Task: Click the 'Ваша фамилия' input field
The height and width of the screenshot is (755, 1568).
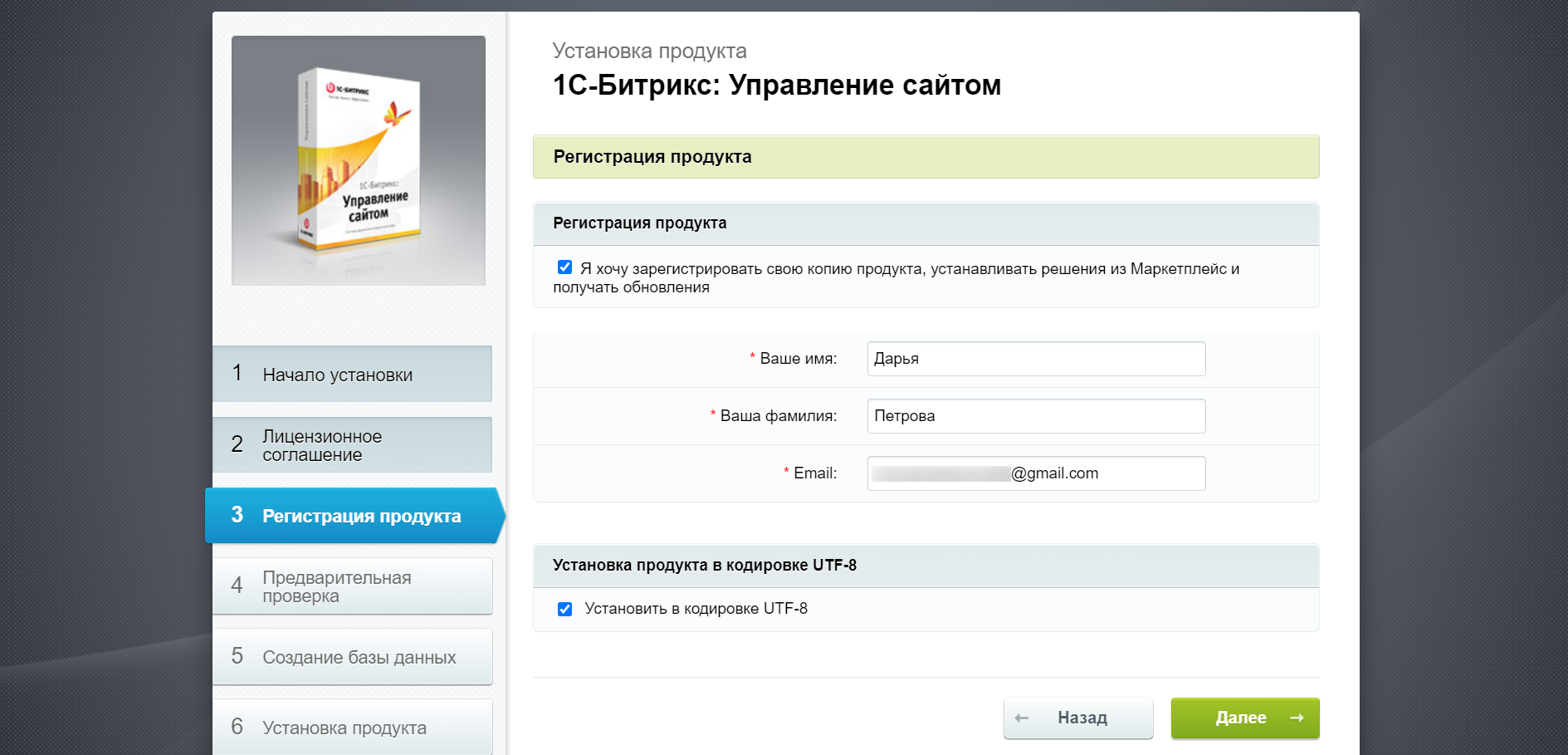Action: pyautogui.click(x=1036, y=416)
